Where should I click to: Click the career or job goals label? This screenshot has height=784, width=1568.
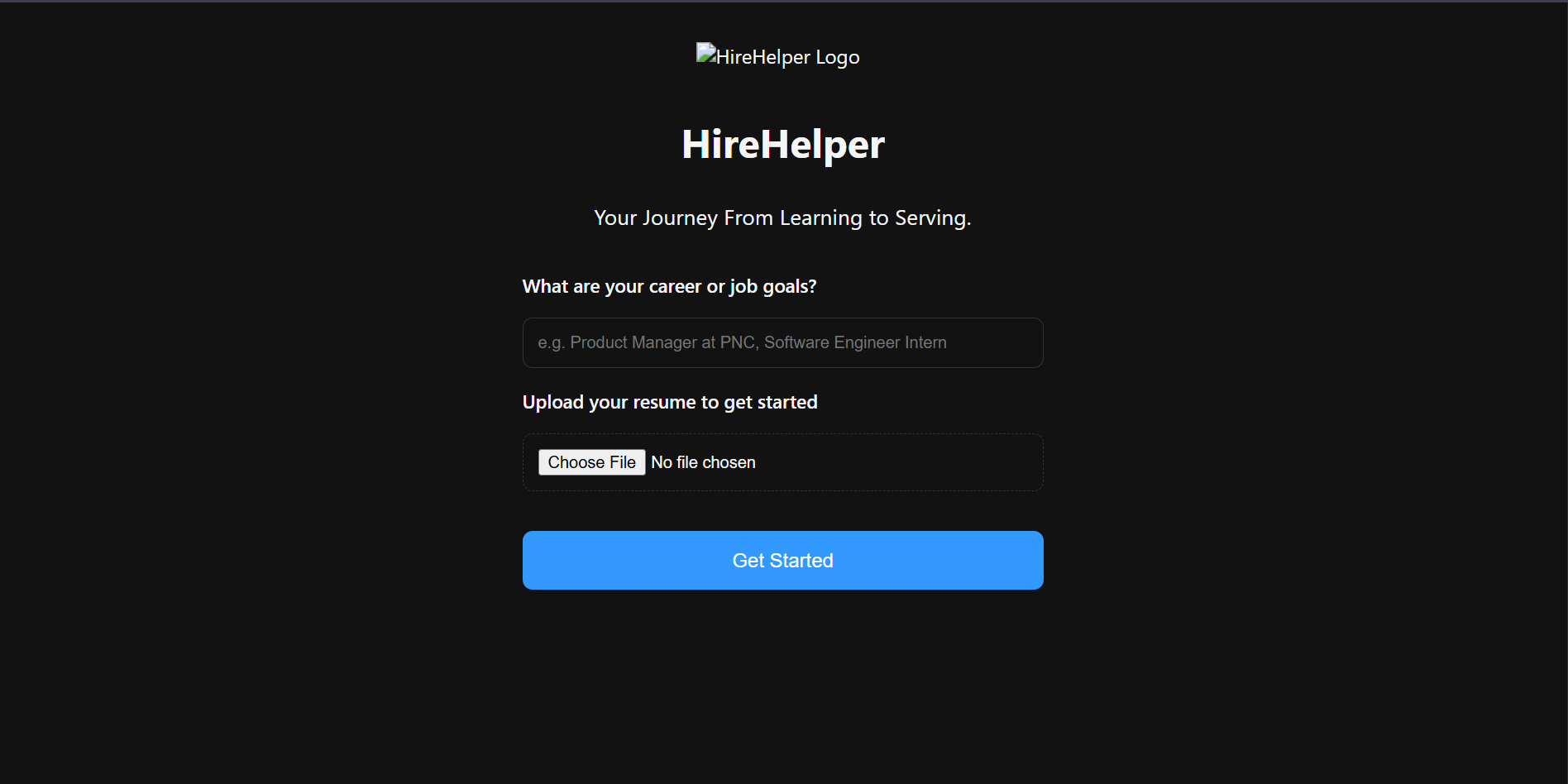click(669, 287)
